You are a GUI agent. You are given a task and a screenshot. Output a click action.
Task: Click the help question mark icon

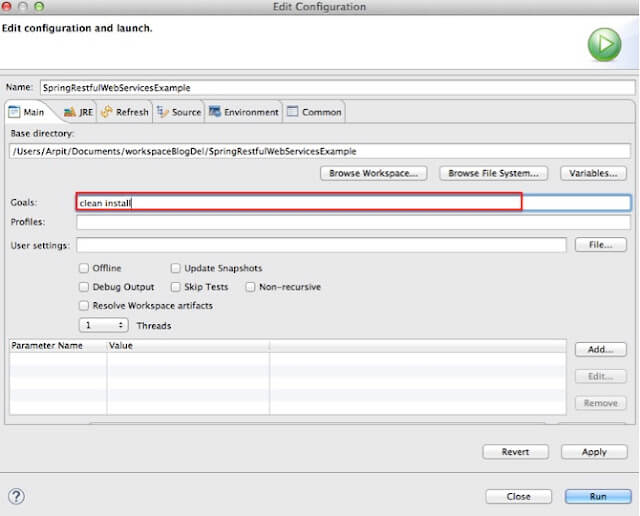tap(16, 496)
